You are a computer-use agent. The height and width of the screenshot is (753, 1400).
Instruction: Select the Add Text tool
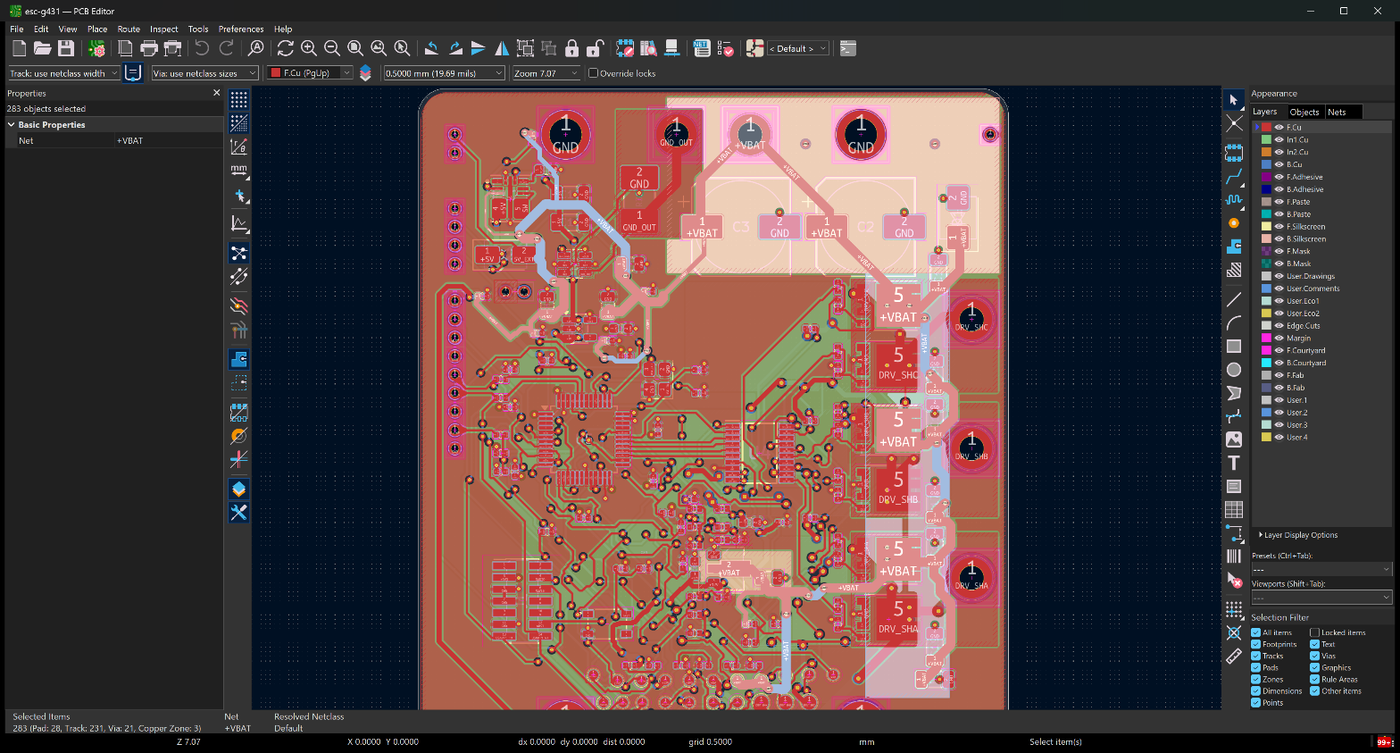click(x=1234, y=463)
